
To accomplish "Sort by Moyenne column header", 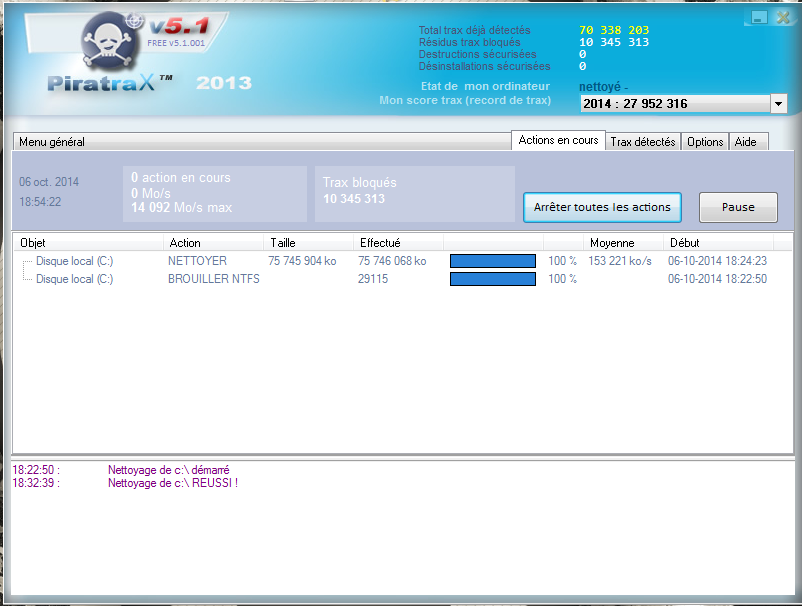I will tap(623, 243).
